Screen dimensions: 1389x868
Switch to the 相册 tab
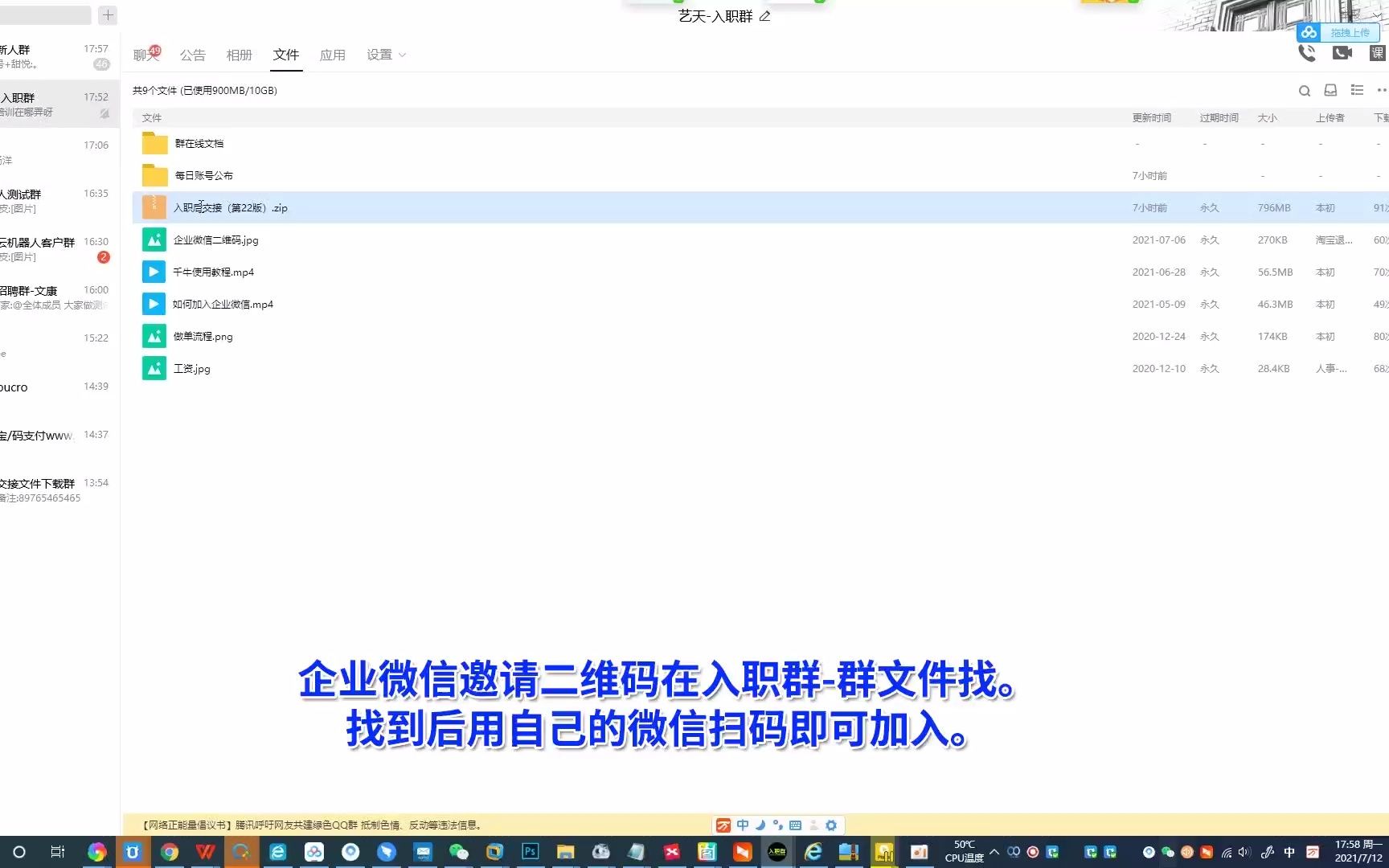239,55
